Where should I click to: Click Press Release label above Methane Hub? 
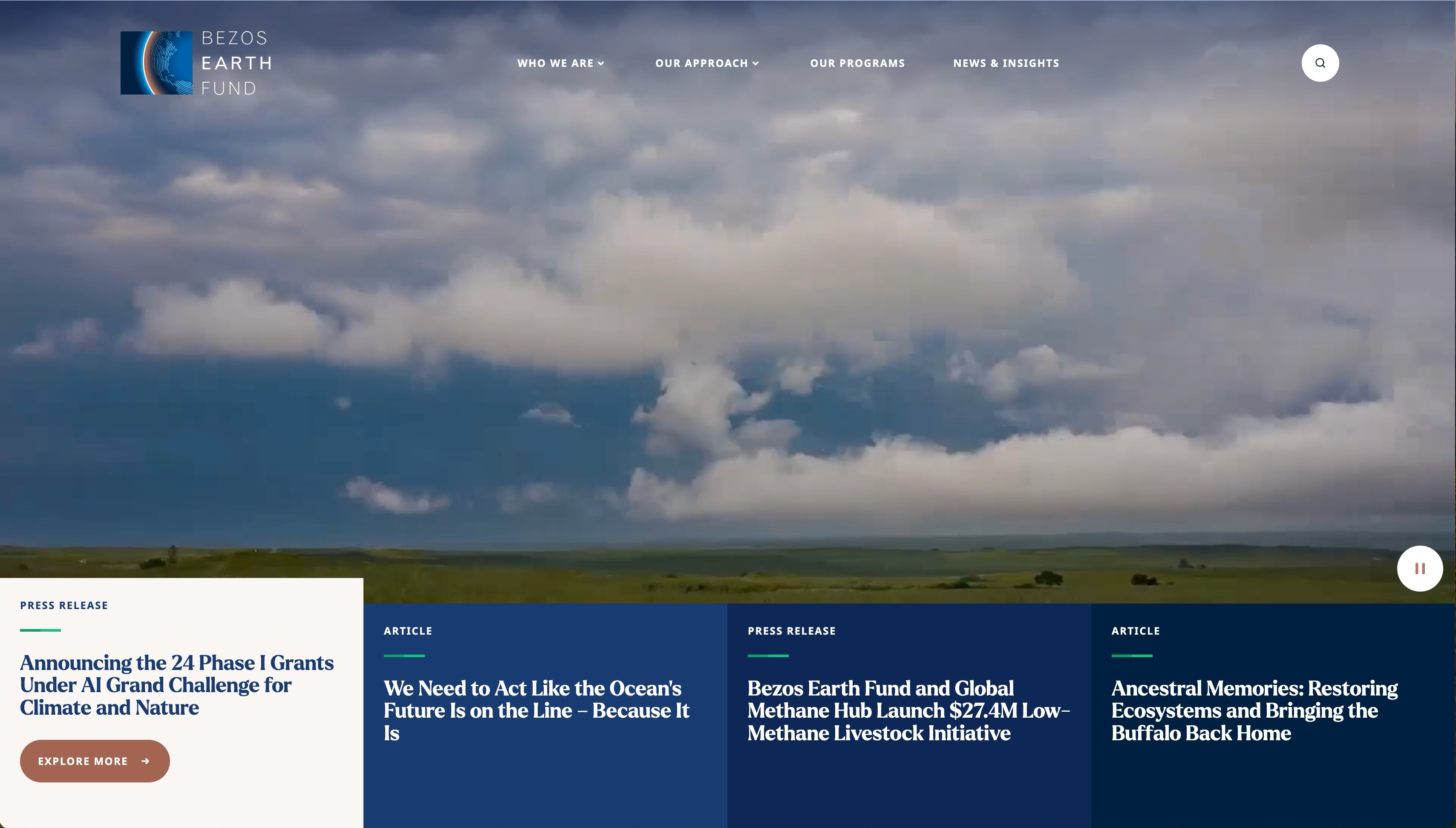coord(791,631)
